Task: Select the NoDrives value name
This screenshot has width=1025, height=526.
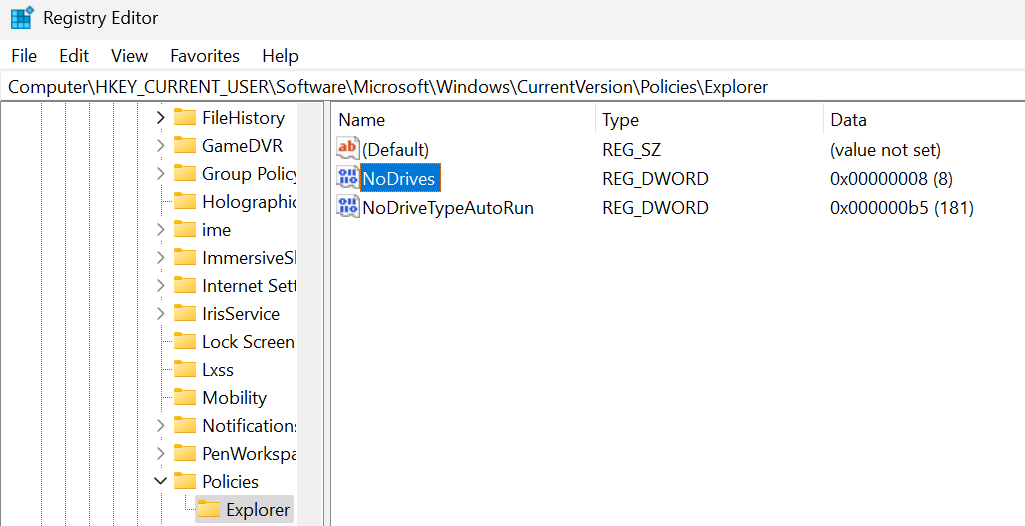Action: pos(400,178)
